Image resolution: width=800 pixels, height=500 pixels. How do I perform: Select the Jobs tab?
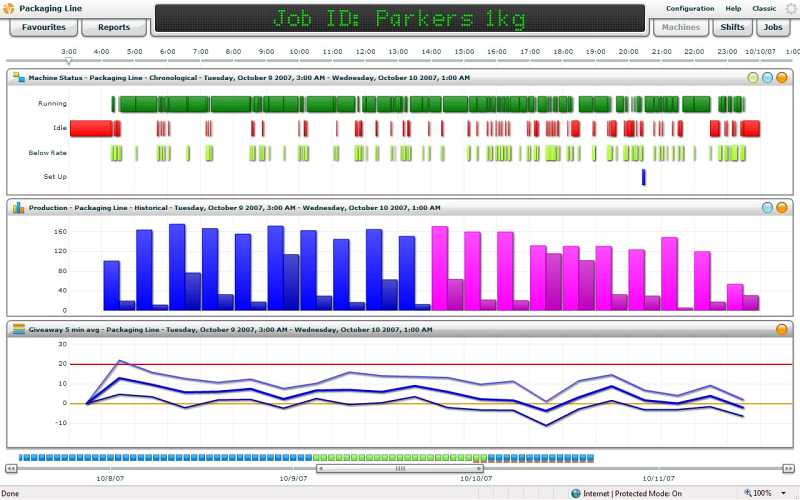[x=773, y=28]
